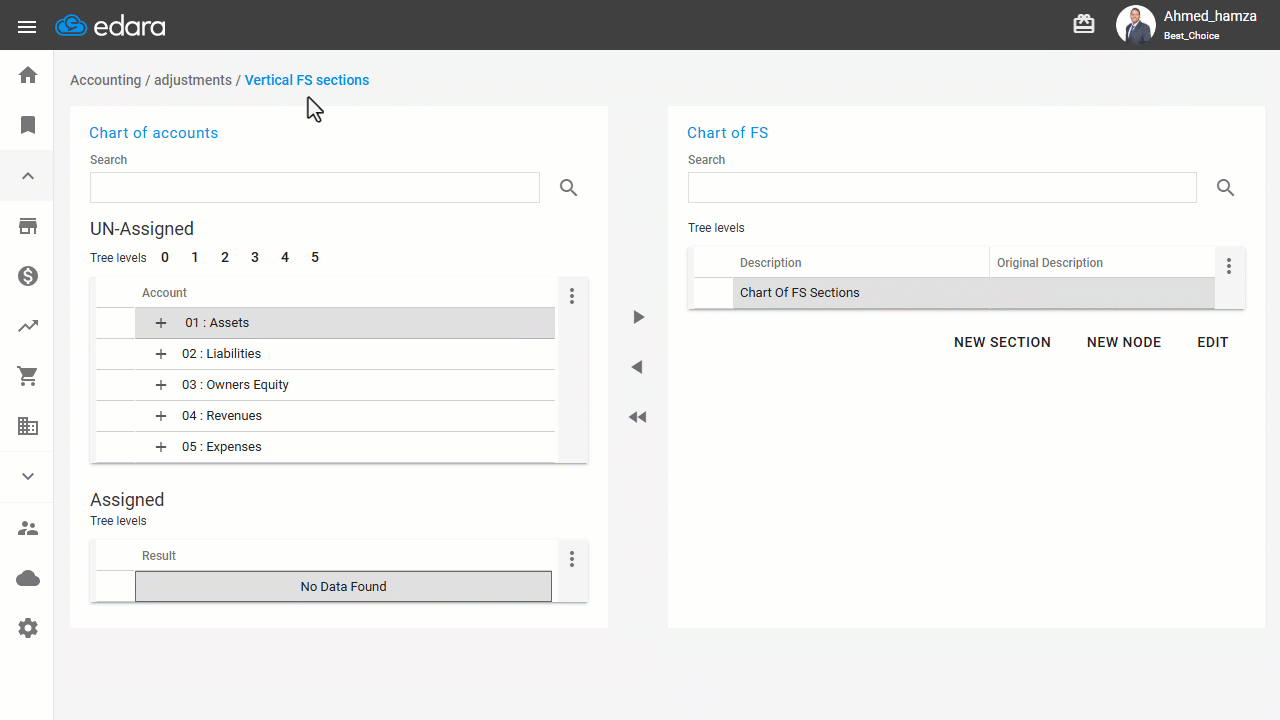Select tree level 0
Screen dimensions: 1280x720
pos(165,257)
